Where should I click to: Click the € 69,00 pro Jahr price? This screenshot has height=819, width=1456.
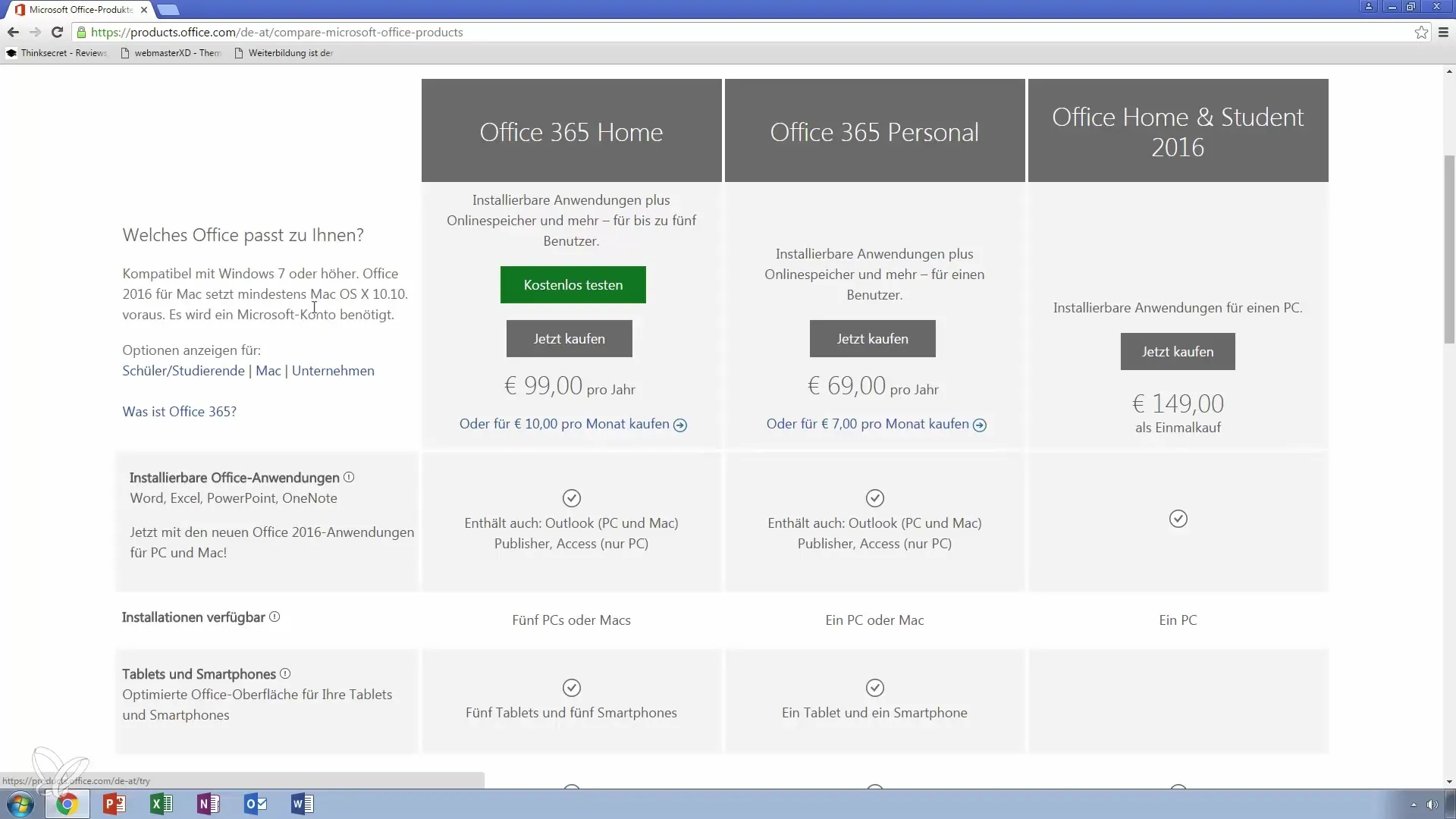pos(874,386)
